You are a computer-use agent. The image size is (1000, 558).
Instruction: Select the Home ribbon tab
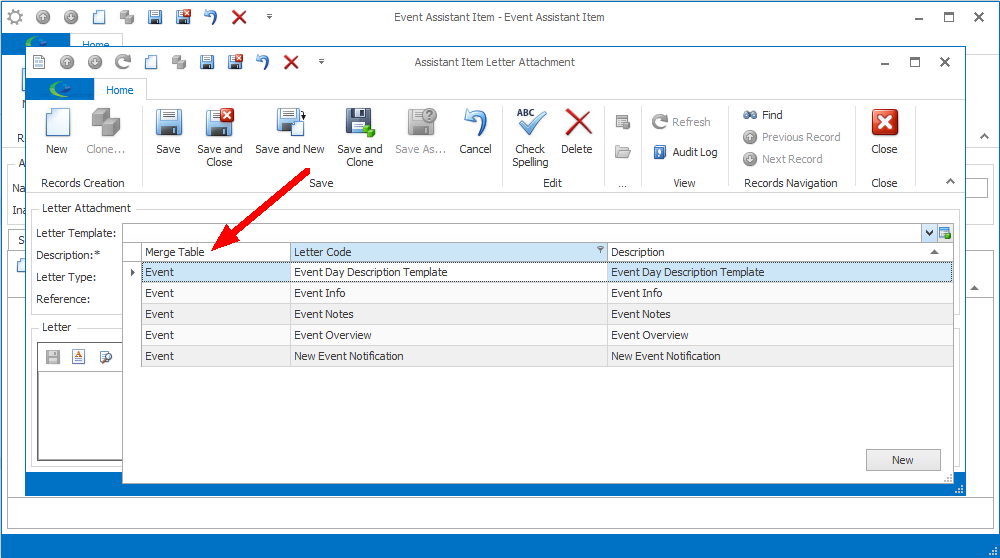click(x=120, y=90)
